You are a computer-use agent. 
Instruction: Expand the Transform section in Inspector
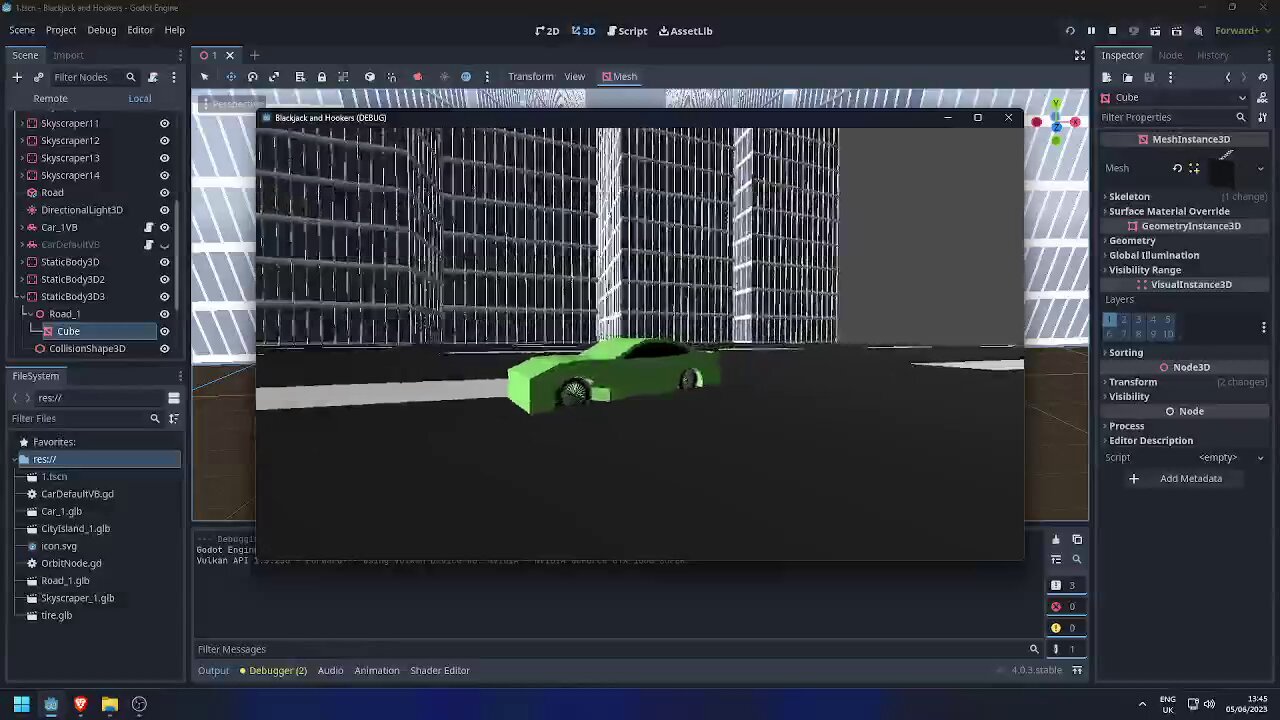pyautogui.click(x=1133, y=382)
